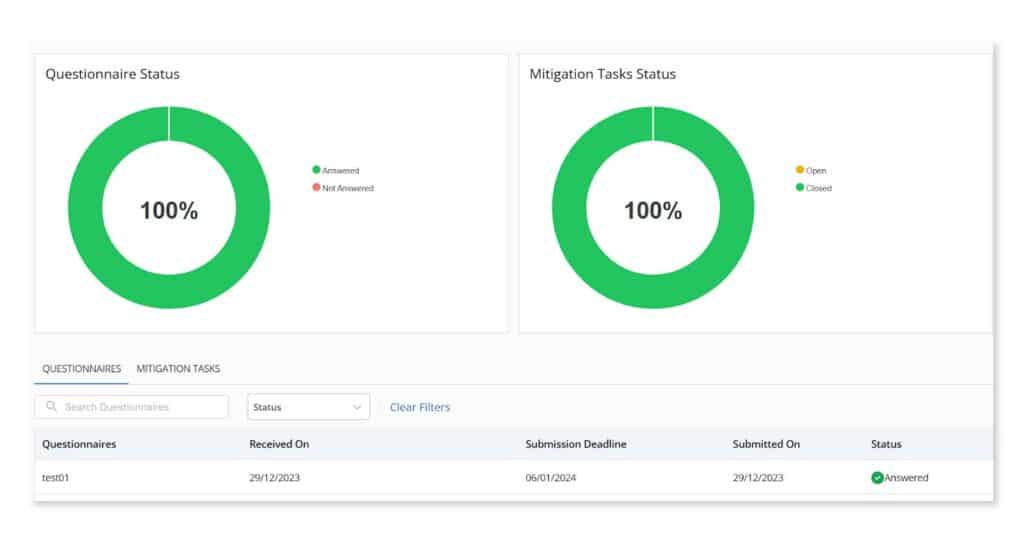Toggle the Open legend entry
1024x542 pixels.
tap(810, 170)
